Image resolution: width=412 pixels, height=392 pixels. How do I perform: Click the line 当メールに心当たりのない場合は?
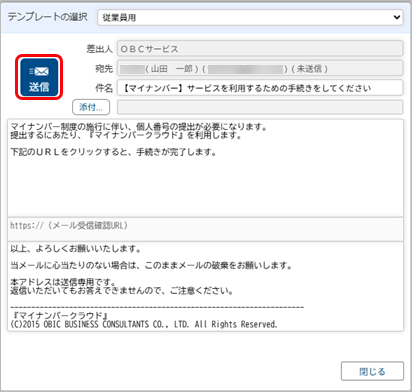point(151,266)
